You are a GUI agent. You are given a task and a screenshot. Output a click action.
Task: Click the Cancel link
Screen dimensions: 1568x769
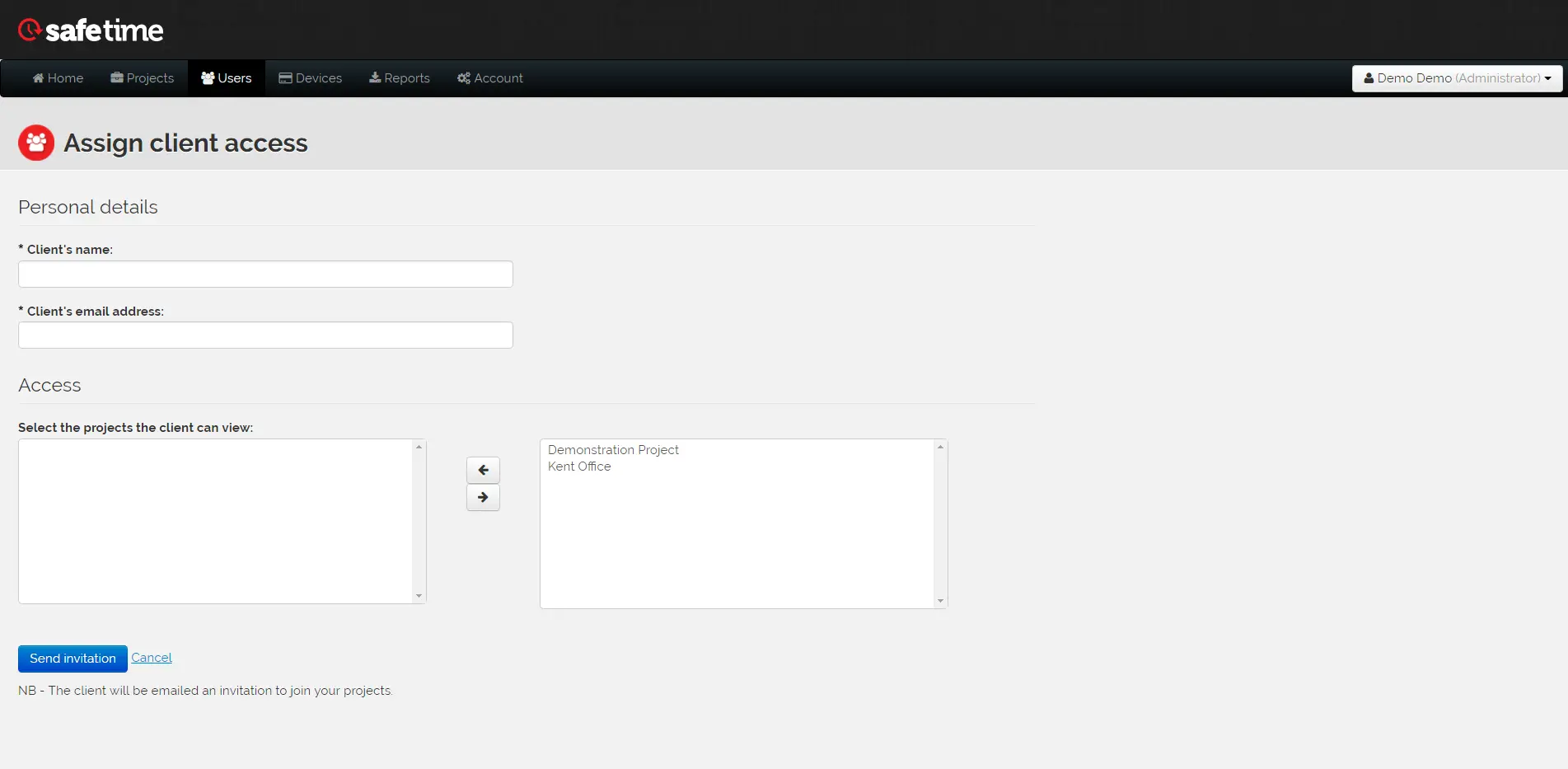(x=152, y=658)
